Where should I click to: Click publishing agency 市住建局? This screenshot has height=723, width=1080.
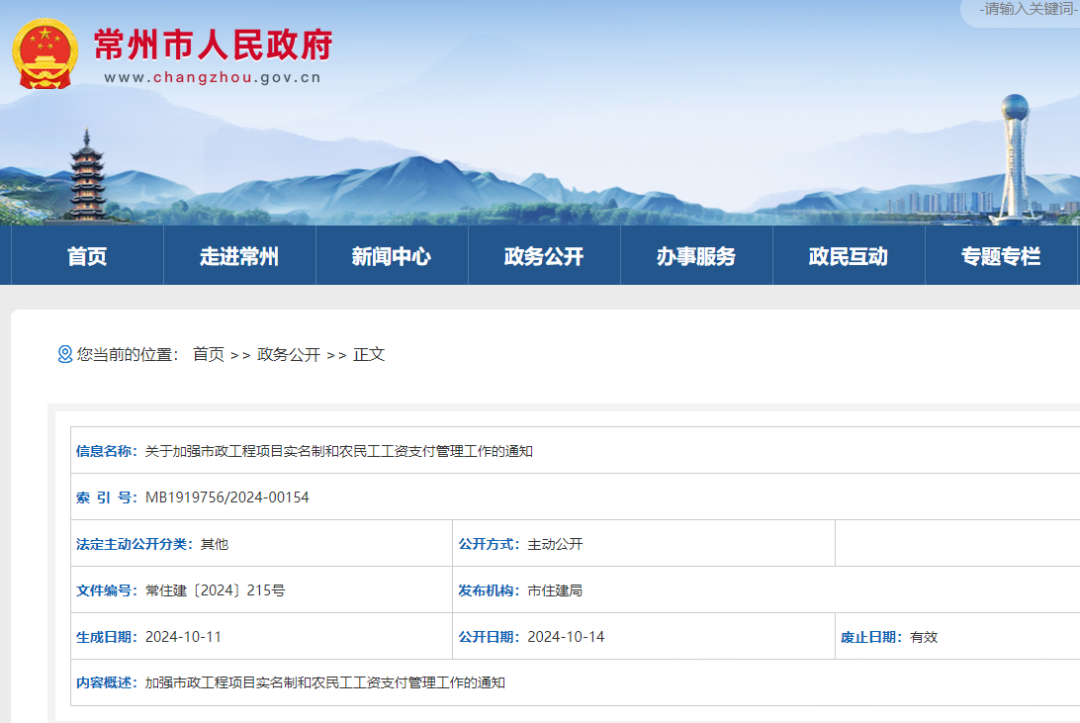tap(555, 590)
